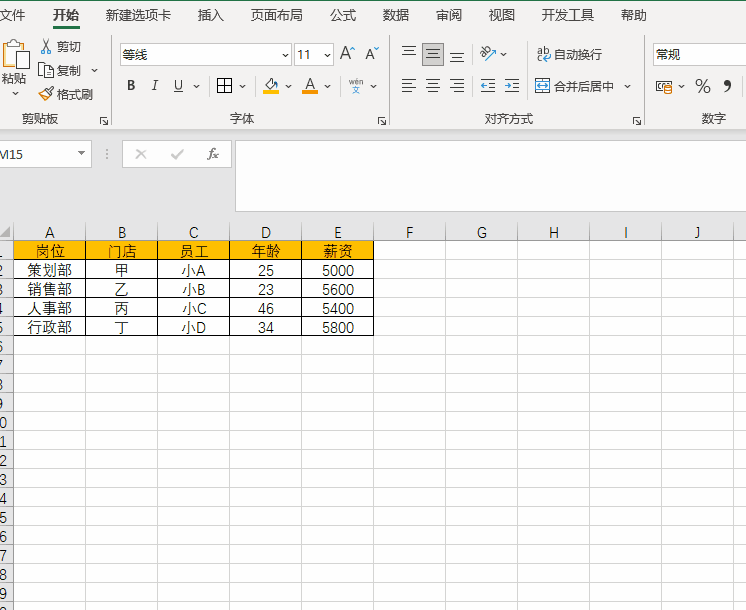Increase the indent
Screen dimensions: 746x610
[512, 86]
